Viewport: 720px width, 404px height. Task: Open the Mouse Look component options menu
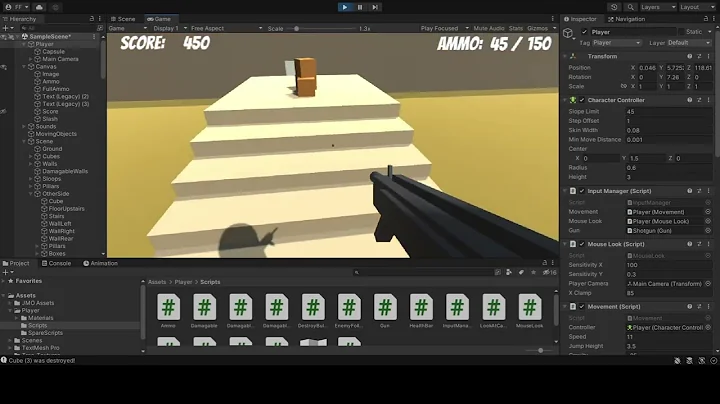tap(709, 244)
